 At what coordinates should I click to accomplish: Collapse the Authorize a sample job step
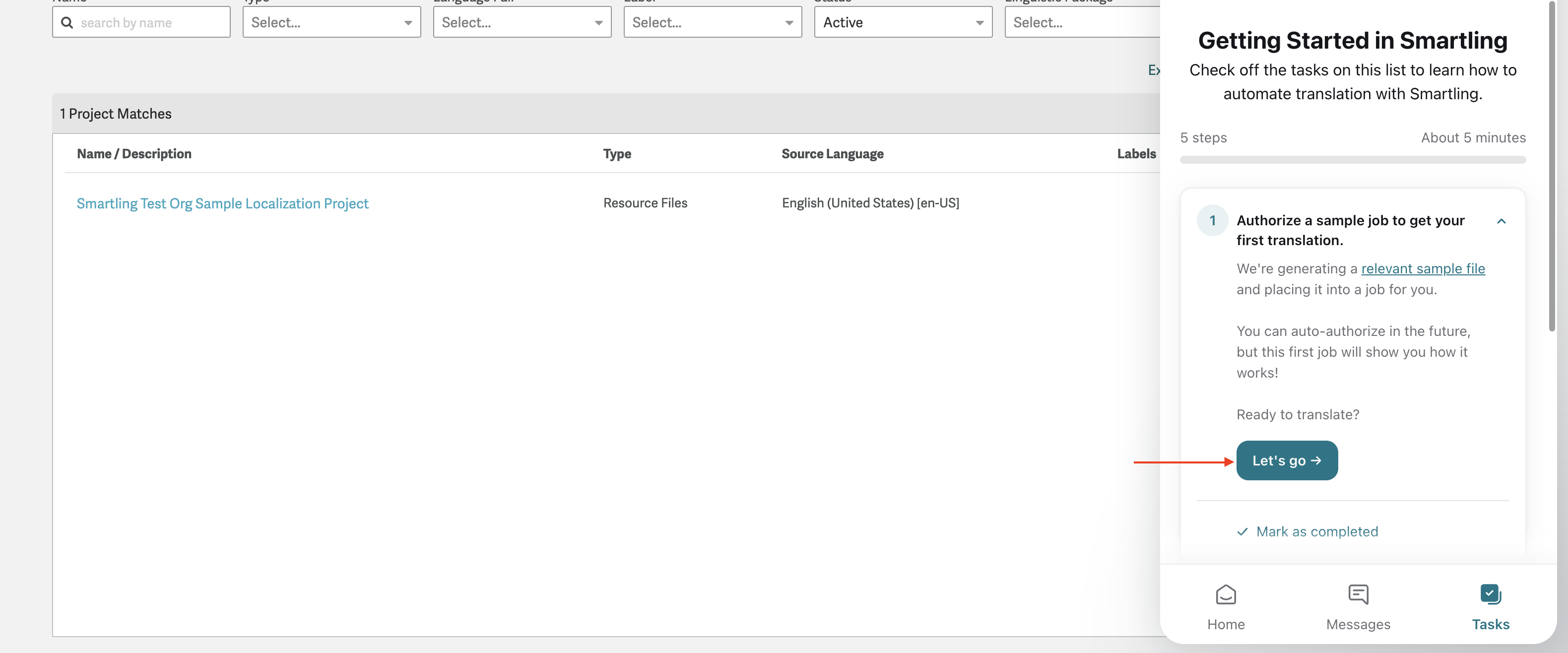pyautogui.click(x=1501, y=221)
